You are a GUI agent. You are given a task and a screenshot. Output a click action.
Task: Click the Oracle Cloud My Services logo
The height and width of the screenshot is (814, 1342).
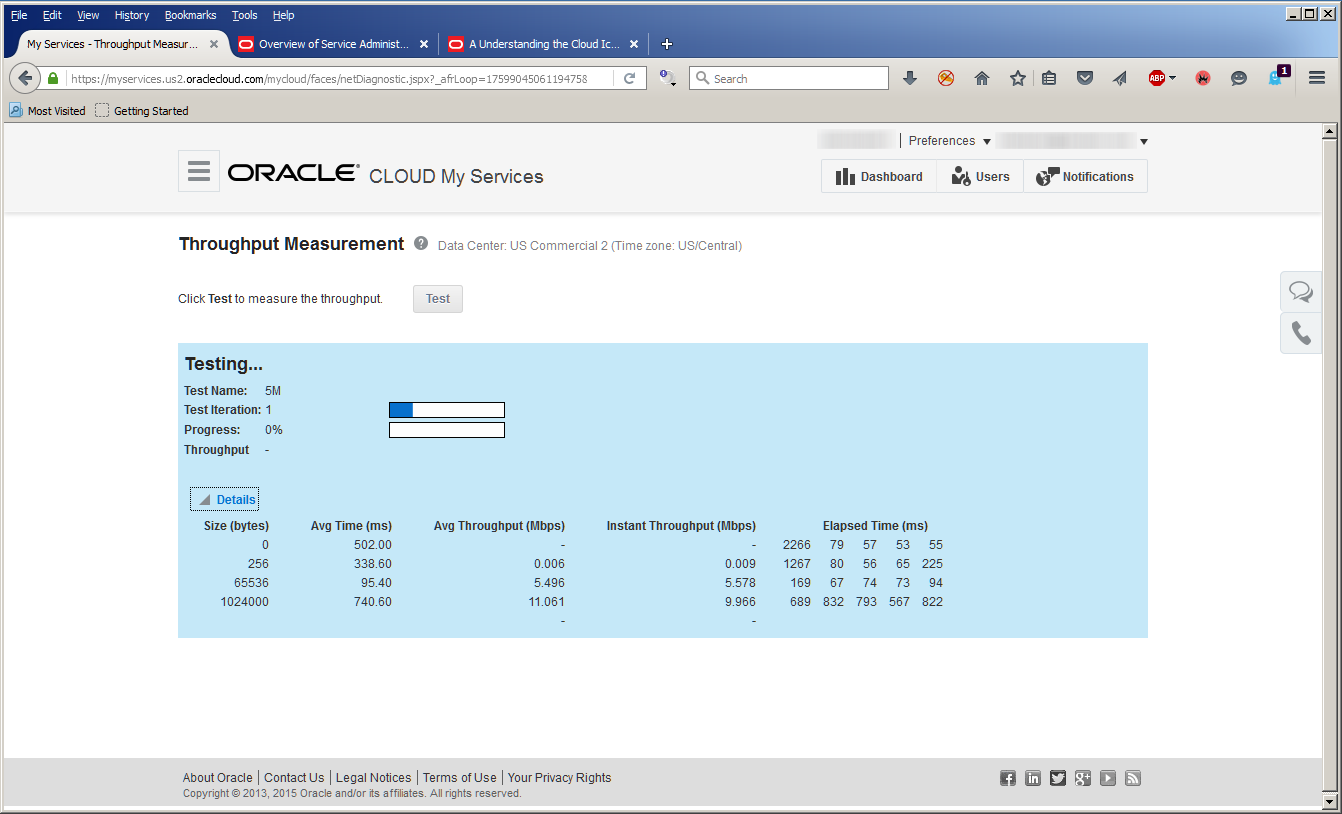click(386, 174)
